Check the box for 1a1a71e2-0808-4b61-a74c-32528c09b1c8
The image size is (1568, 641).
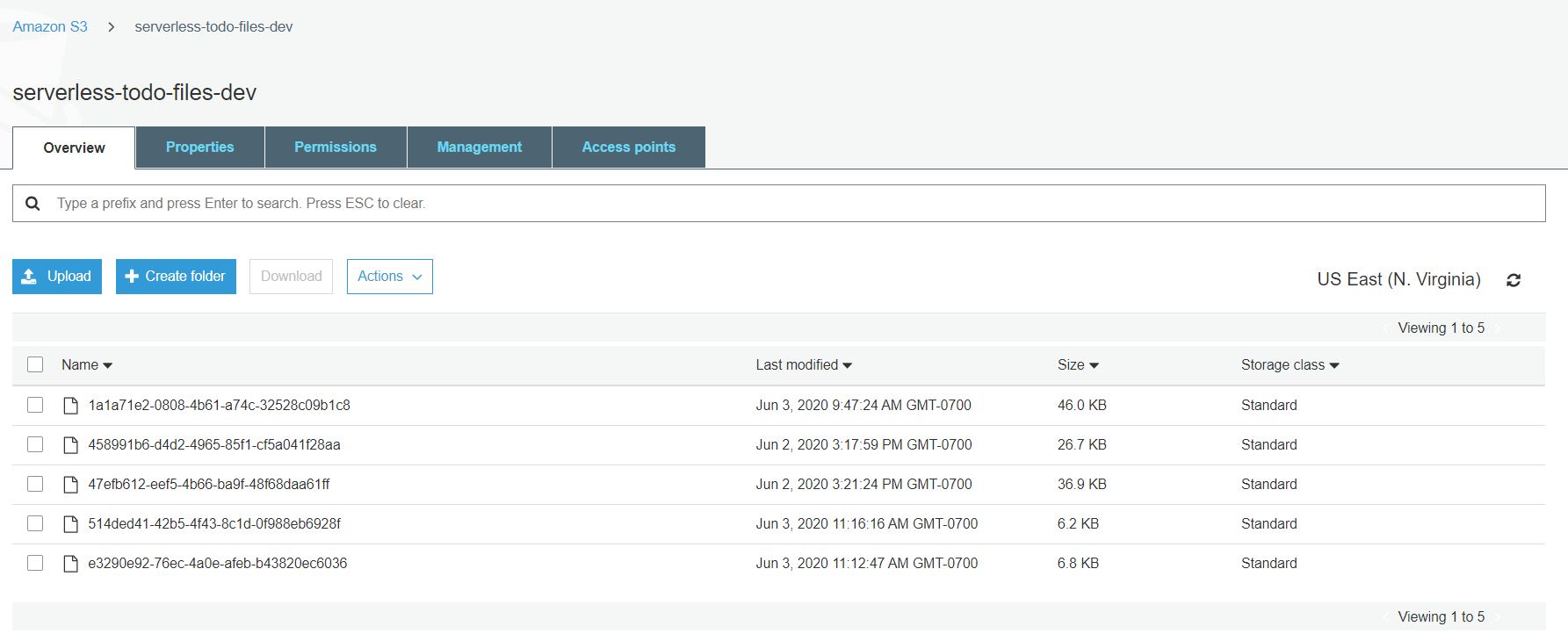tap(35, 405)
